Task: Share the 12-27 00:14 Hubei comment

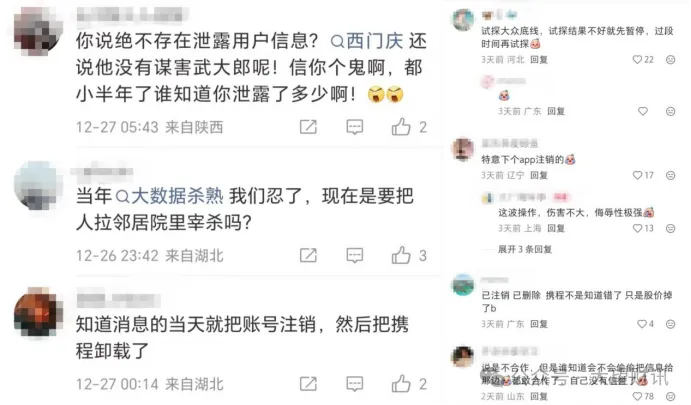Action: (x=308, y=384)
